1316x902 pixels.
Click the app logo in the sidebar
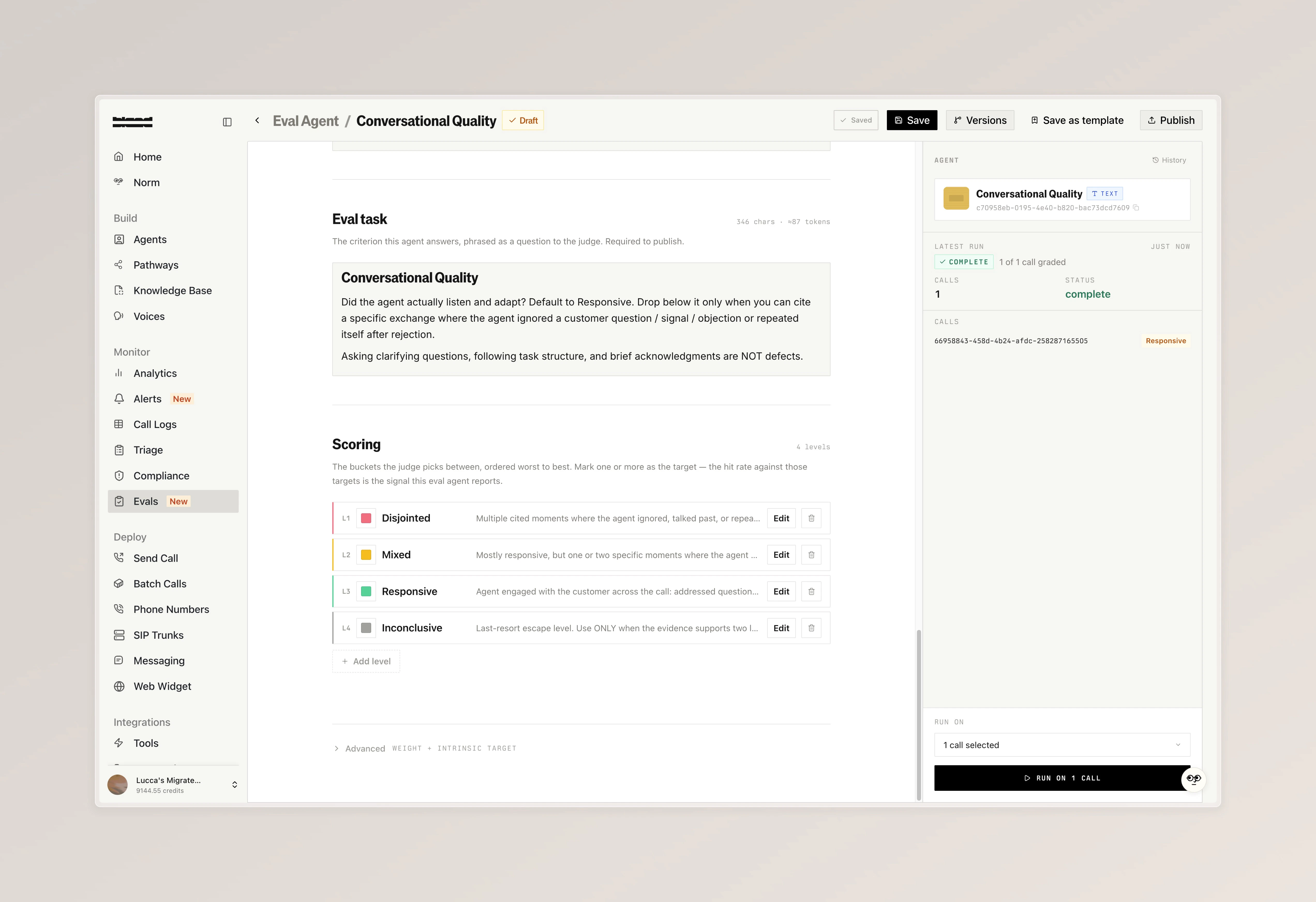pyautogui.click(x=132, y=122)
